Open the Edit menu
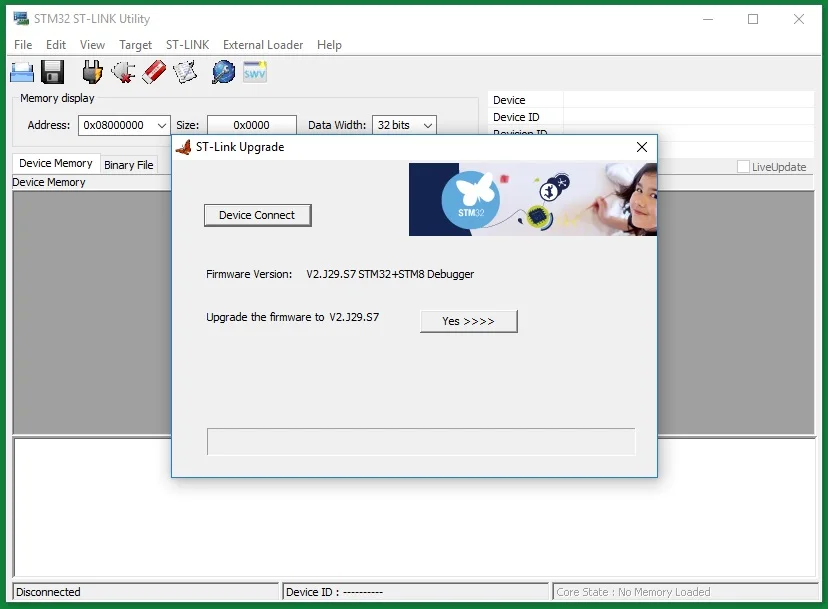 point(55,45)
